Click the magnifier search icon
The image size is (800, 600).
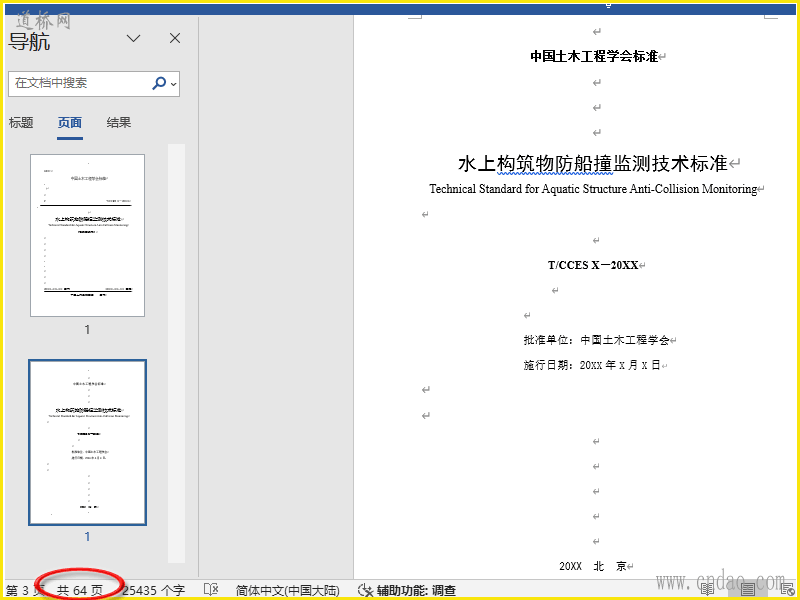tap(159, 83)
